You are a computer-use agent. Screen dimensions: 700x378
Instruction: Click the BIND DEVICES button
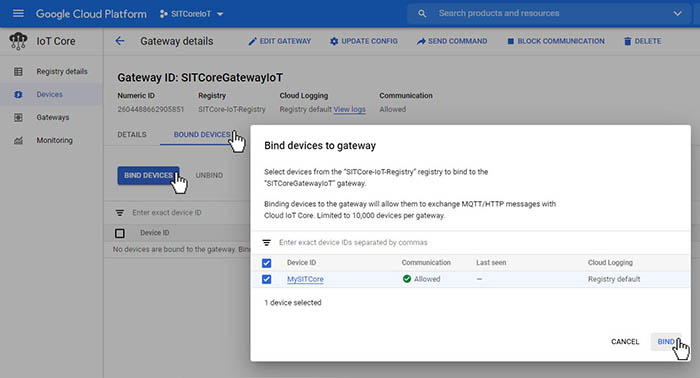click(148, 175)
